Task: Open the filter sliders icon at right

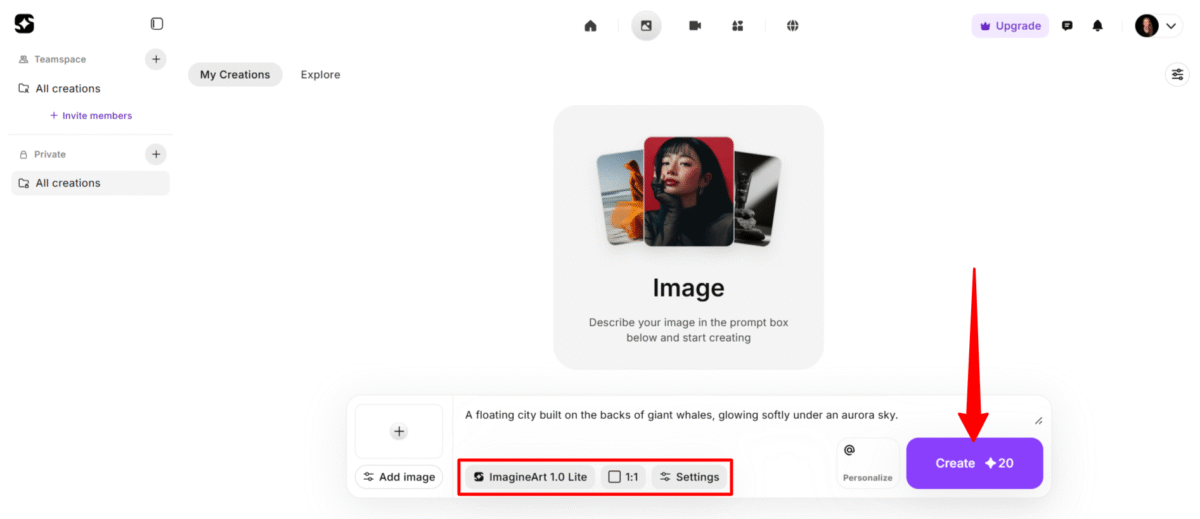Action: tap(1177, 75)
